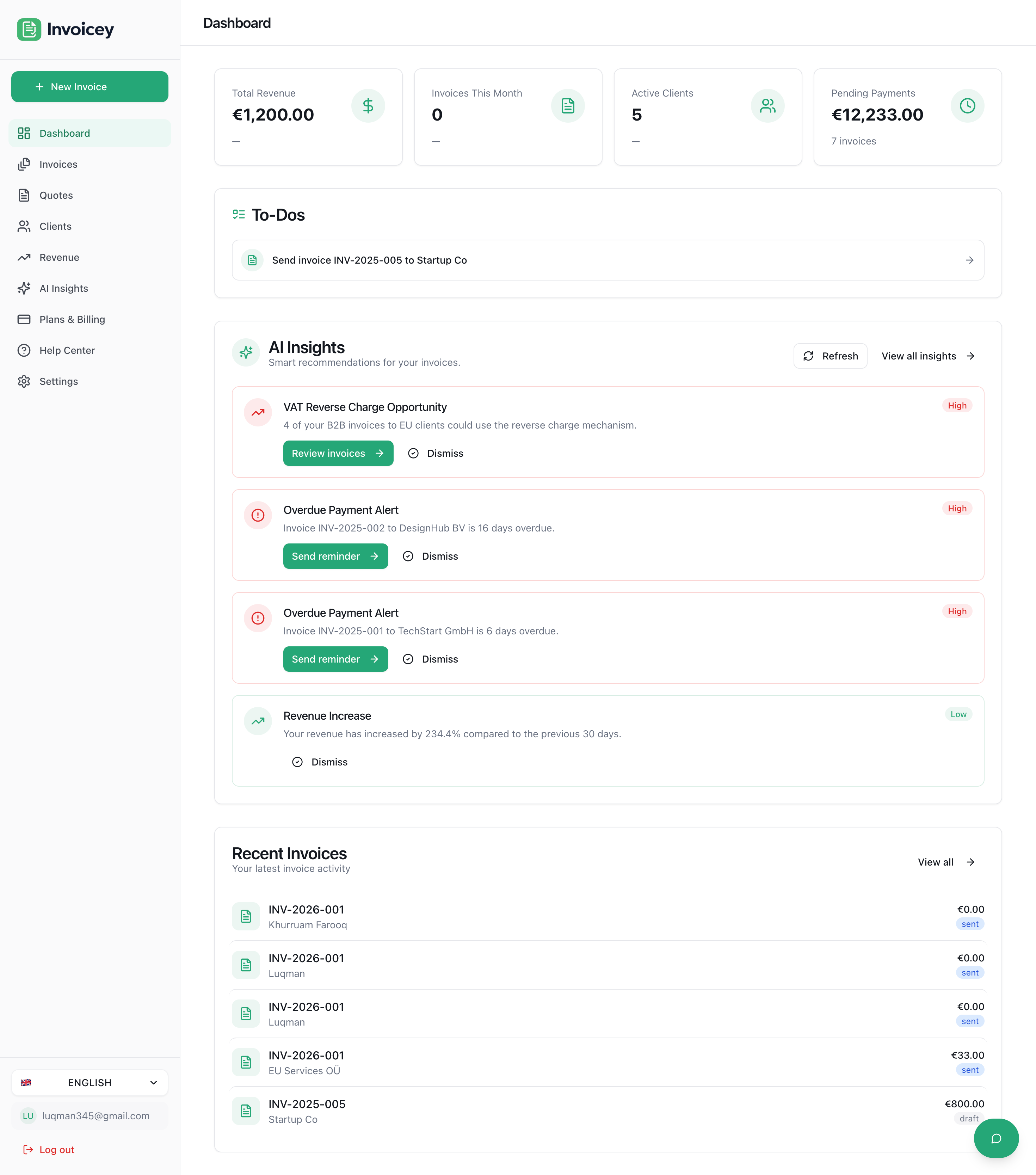Open AI Insights from the sidebar
This screenshot has height=1175, width=1036.
pyautogui.click(x=63, y=288)
